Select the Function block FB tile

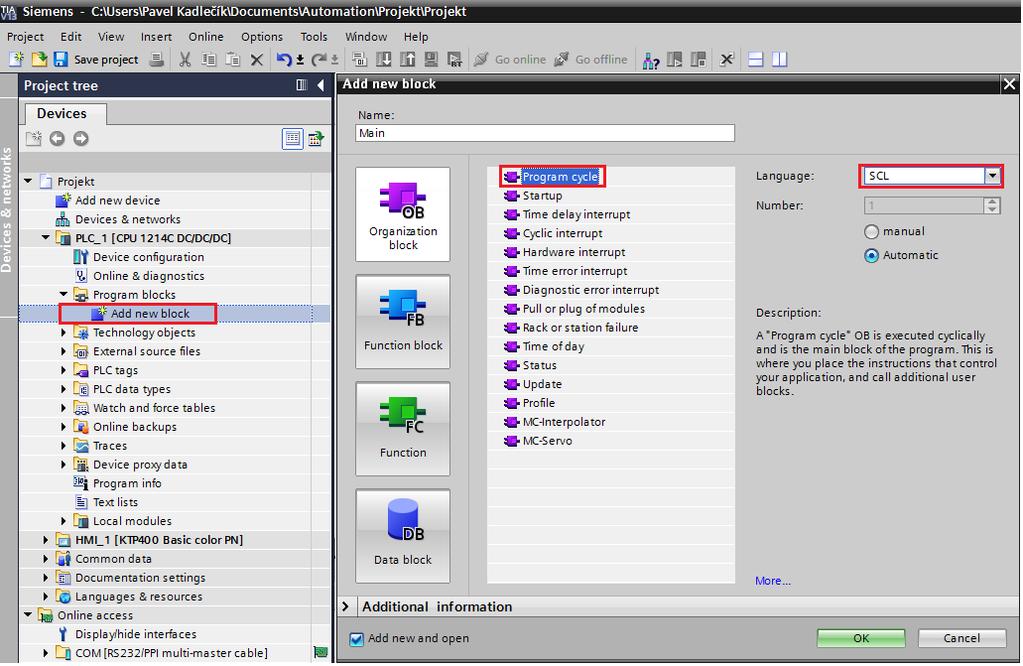point(403,322)
